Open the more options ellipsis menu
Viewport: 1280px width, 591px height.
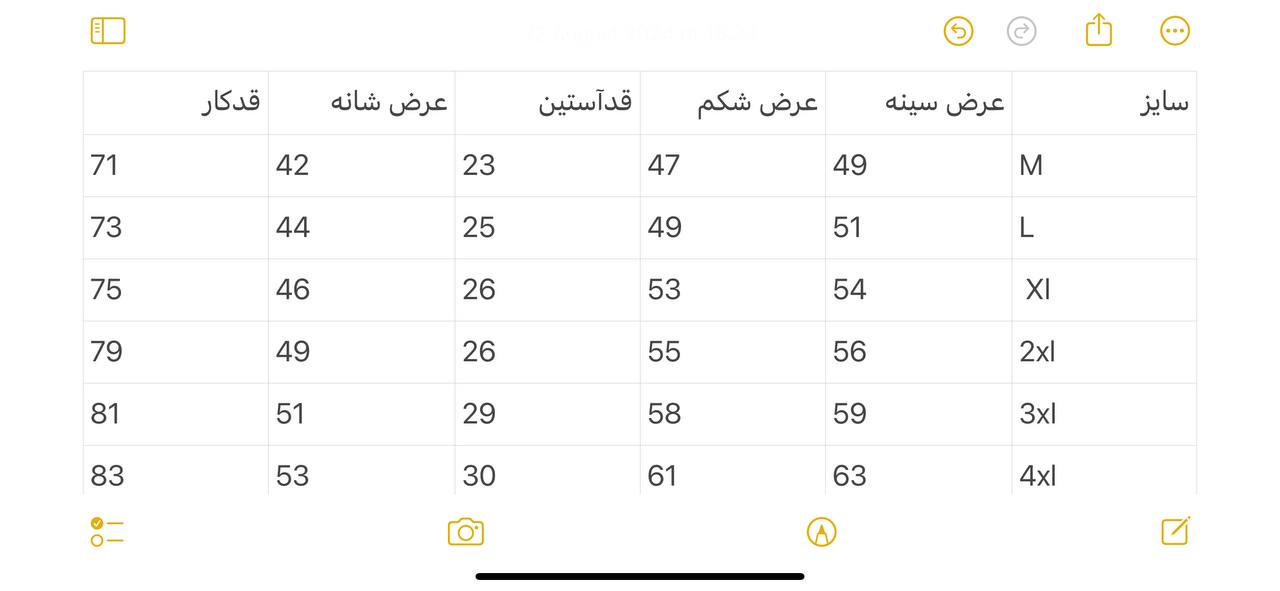coord(1174,31)
